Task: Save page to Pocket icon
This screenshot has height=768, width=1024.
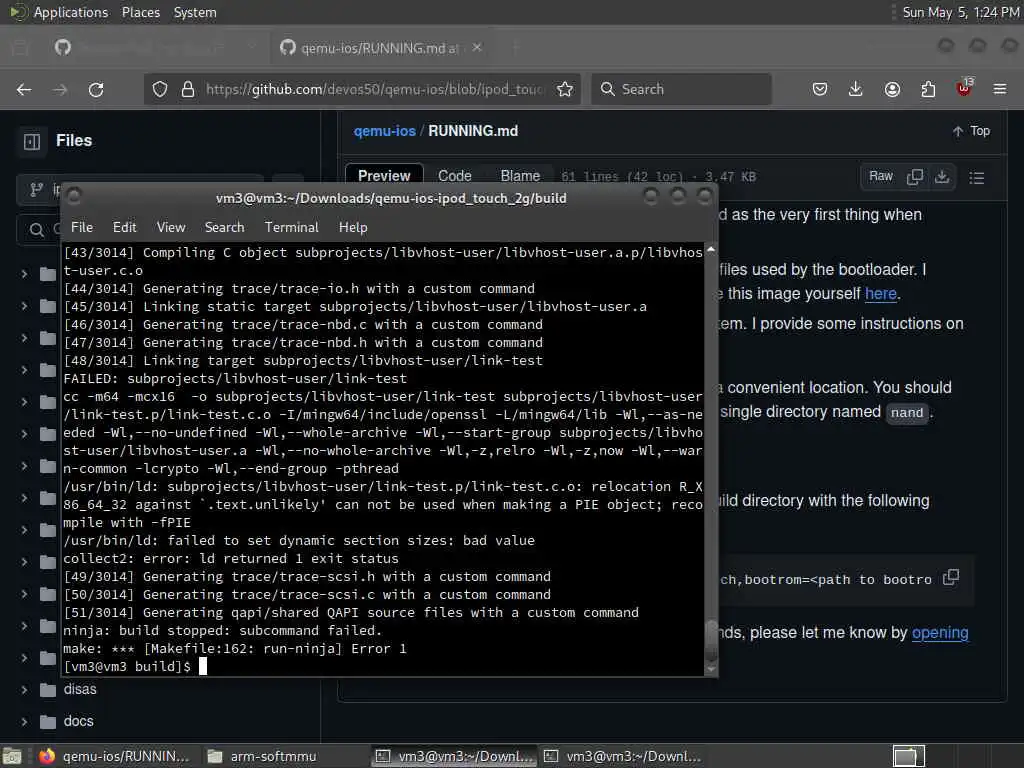Action: 820,89
